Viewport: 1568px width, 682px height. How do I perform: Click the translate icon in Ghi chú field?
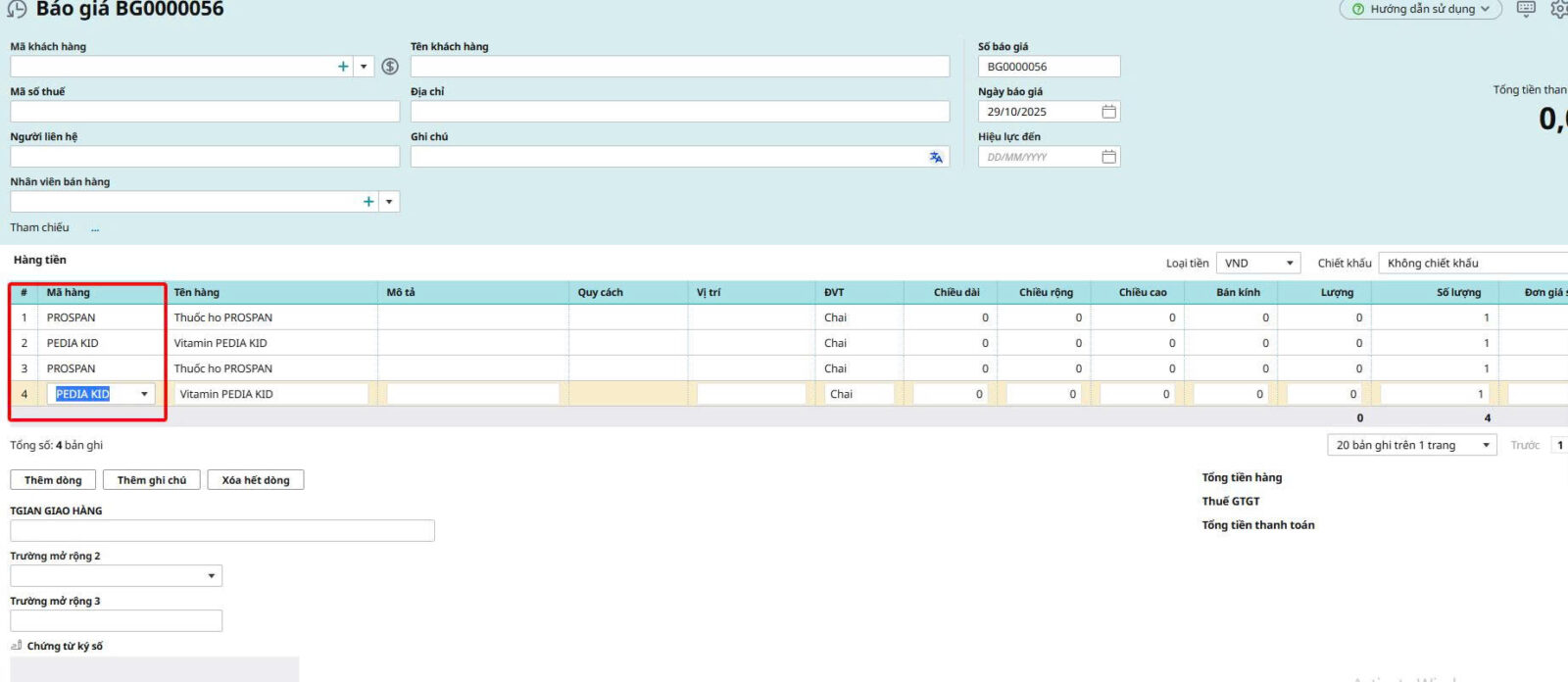[936, 157]
